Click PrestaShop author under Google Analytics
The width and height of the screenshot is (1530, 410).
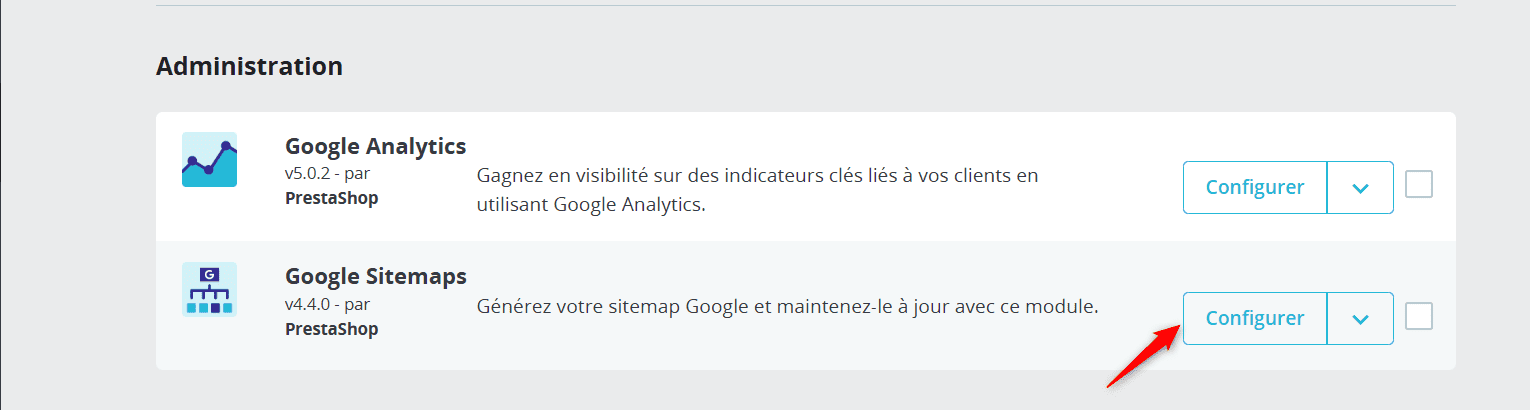332,198
